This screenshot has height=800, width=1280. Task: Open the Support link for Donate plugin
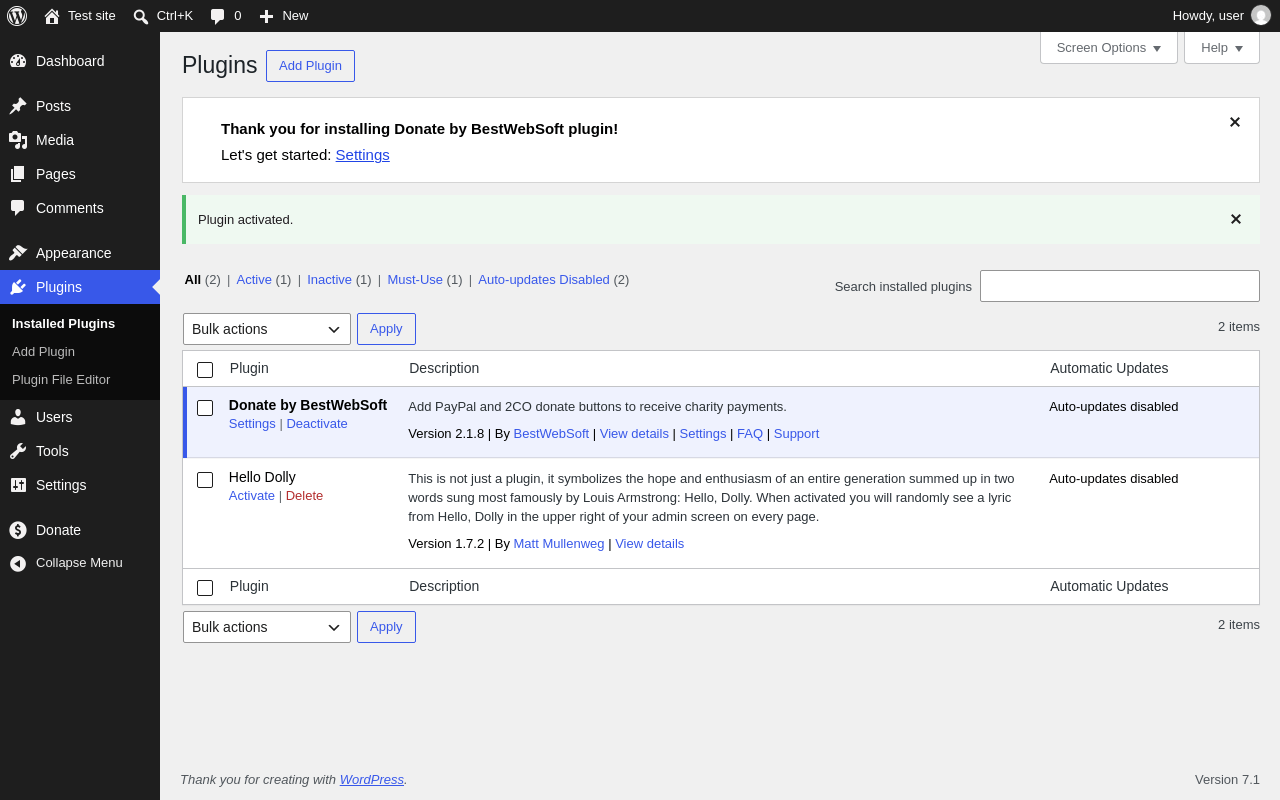pyautogui.click(x=796, y=434)
